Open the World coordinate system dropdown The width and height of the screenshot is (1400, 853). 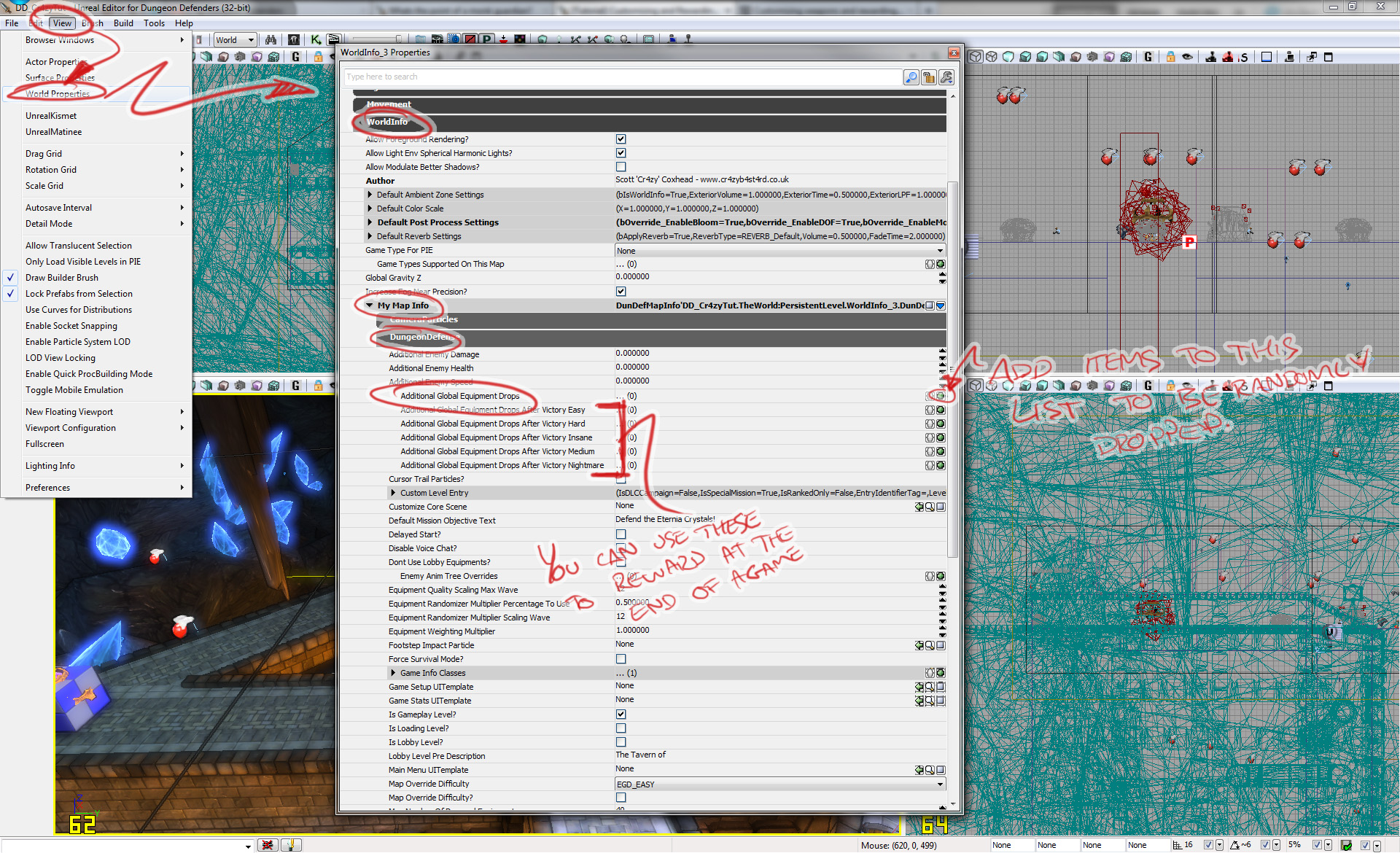point(234,40)
